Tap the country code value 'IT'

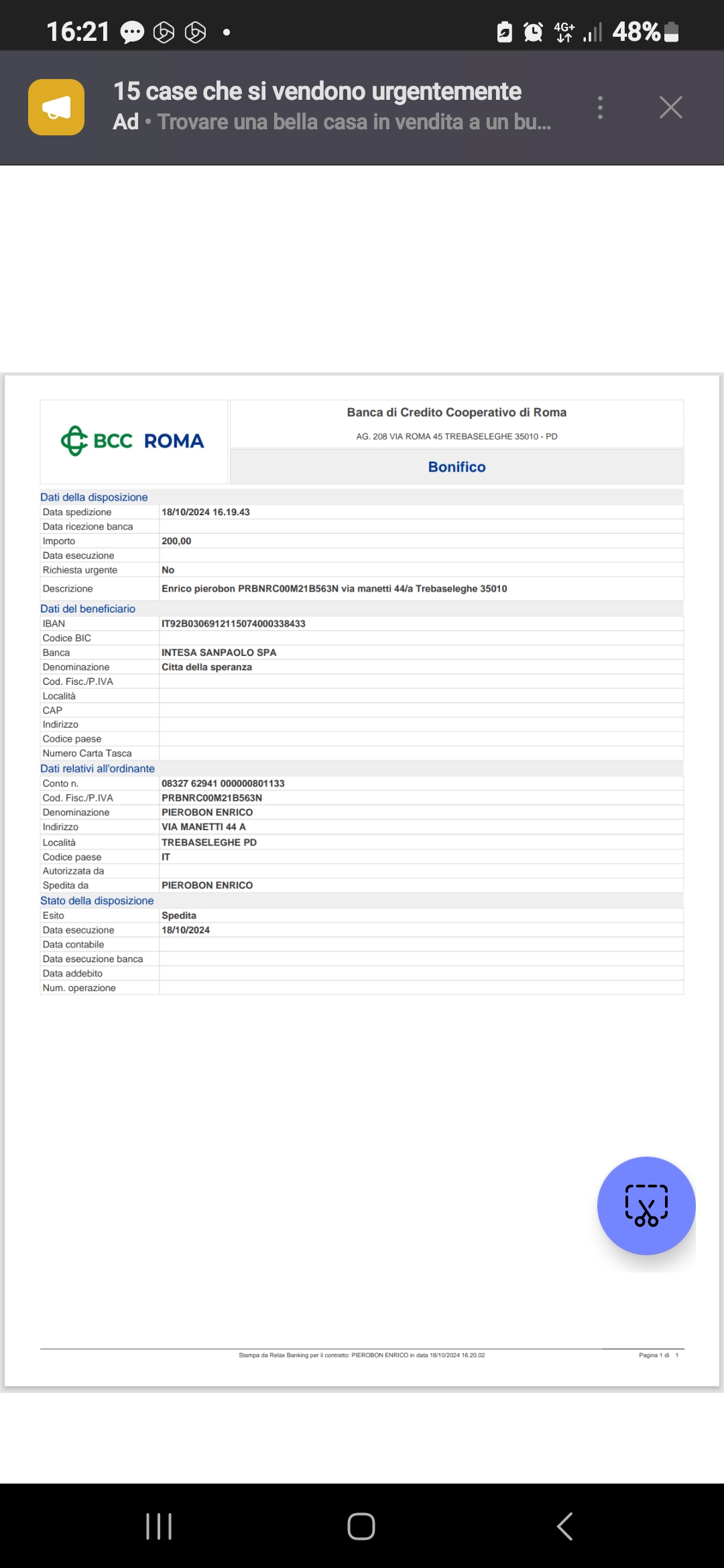(166, 857)
